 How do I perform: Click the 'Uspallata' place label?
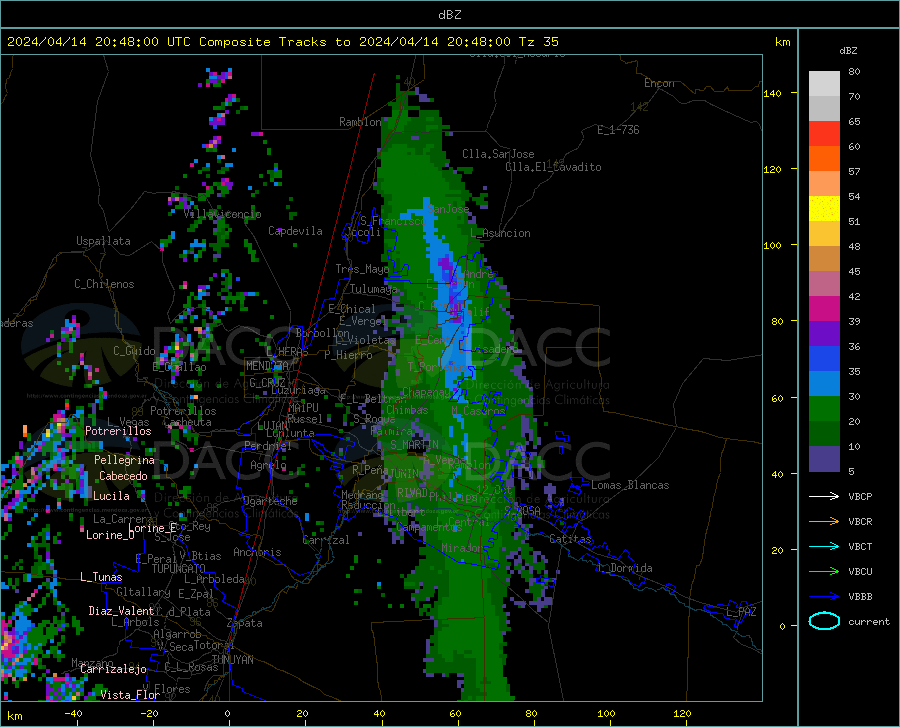coord(103,241)
